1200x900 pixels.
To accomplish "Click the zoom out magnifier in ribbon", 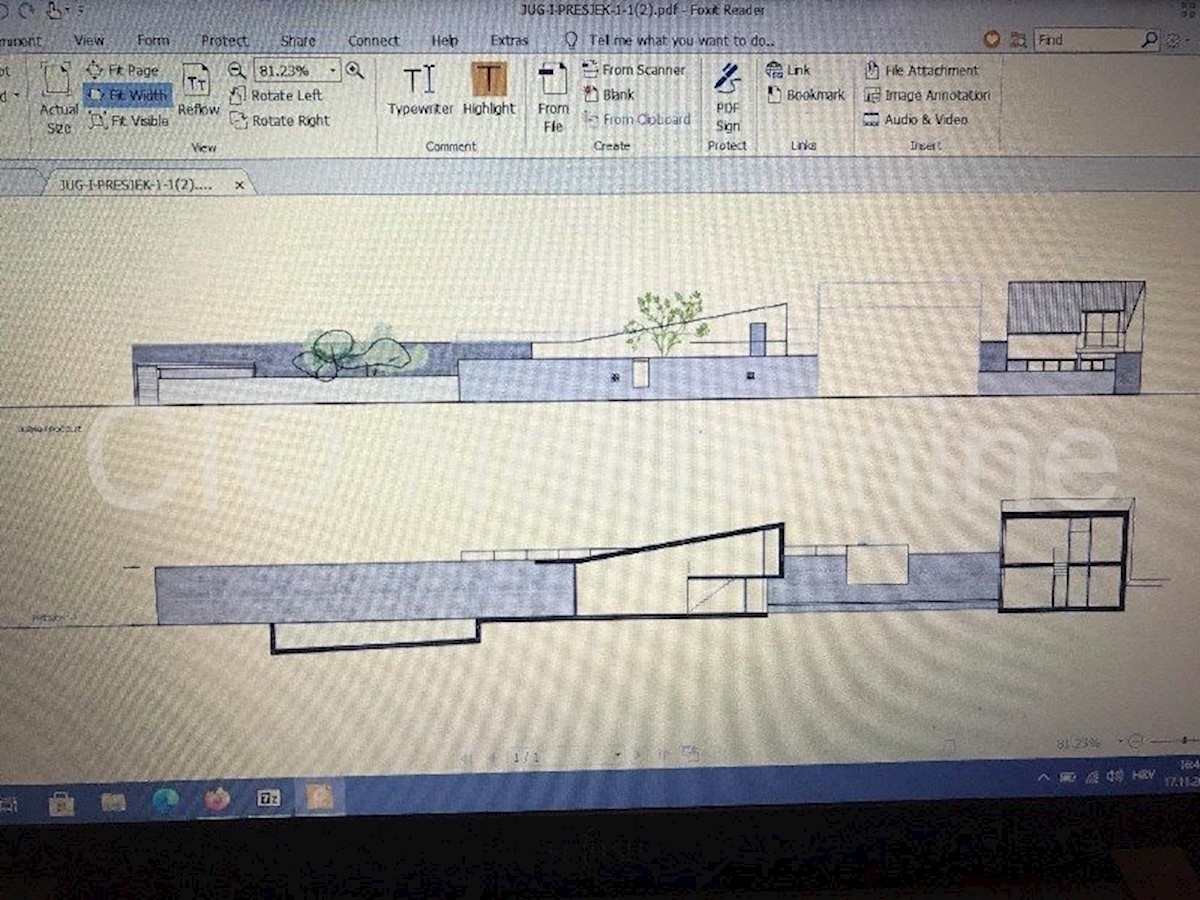I will tap(237, 70).
